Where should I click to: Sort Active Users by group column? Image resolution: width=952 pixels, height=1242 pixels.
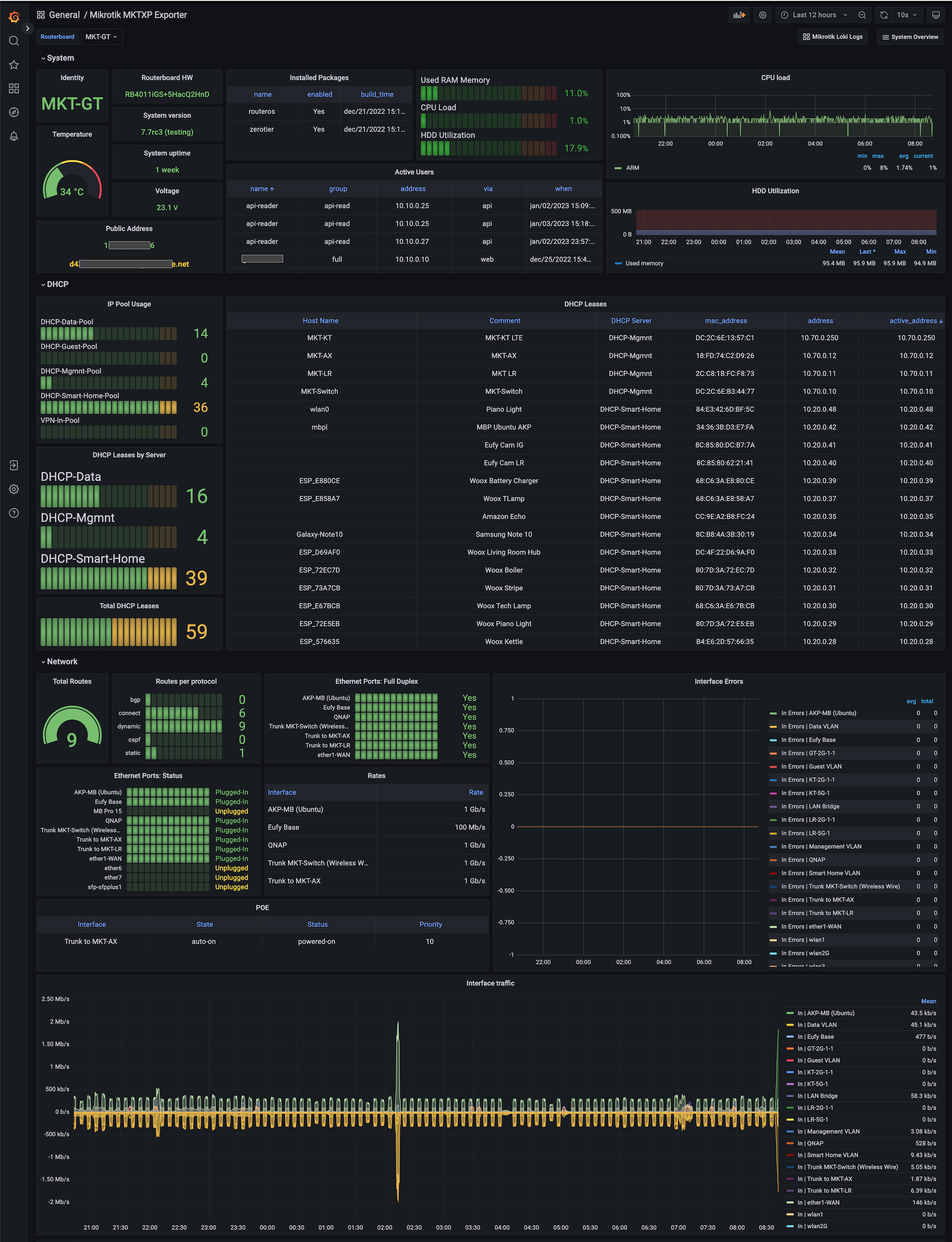coord(338,189)
